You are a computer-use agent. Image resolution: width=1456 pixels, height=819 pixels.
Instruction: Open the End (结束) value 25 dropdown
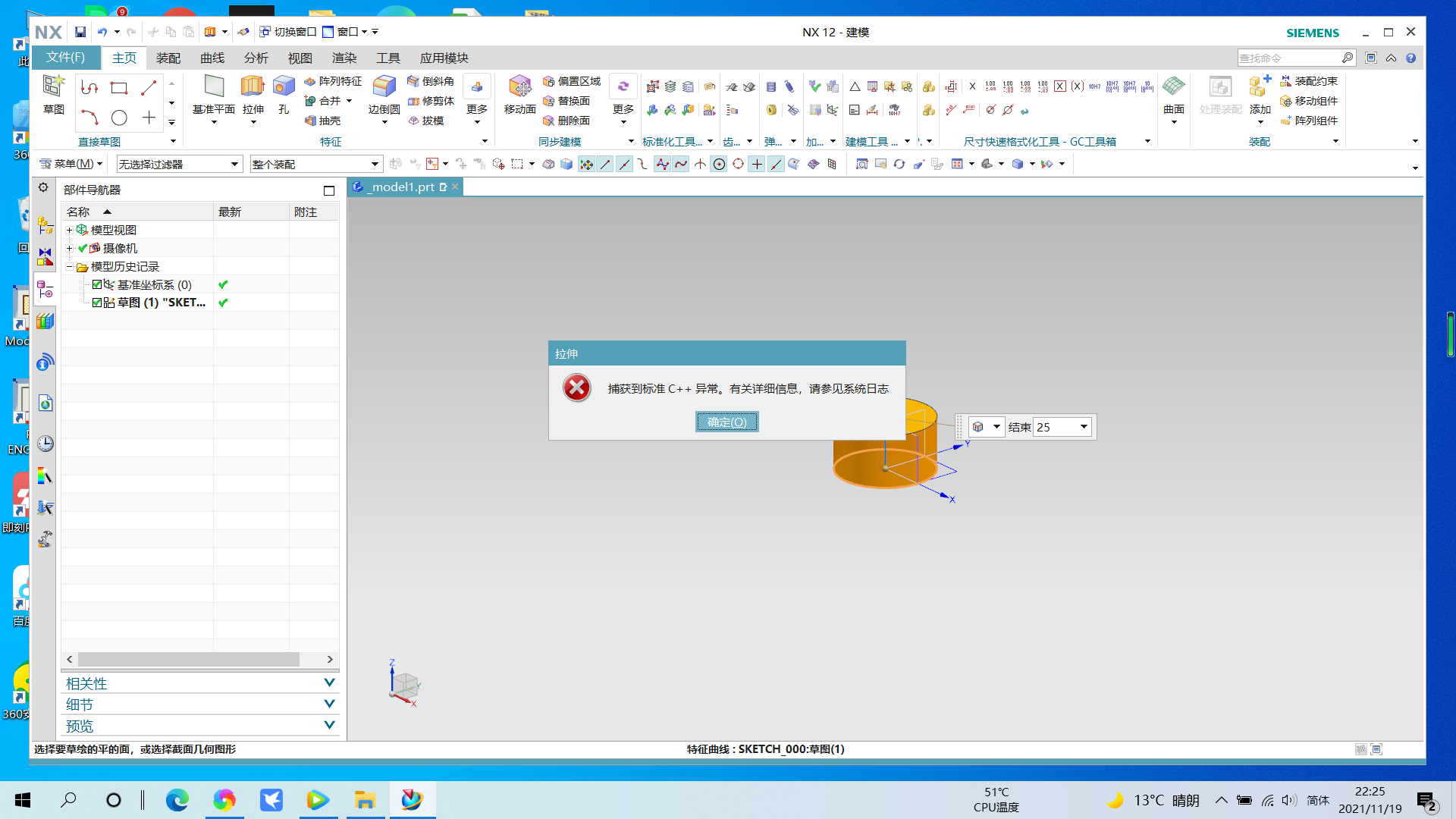click(x=1084, y=427)
